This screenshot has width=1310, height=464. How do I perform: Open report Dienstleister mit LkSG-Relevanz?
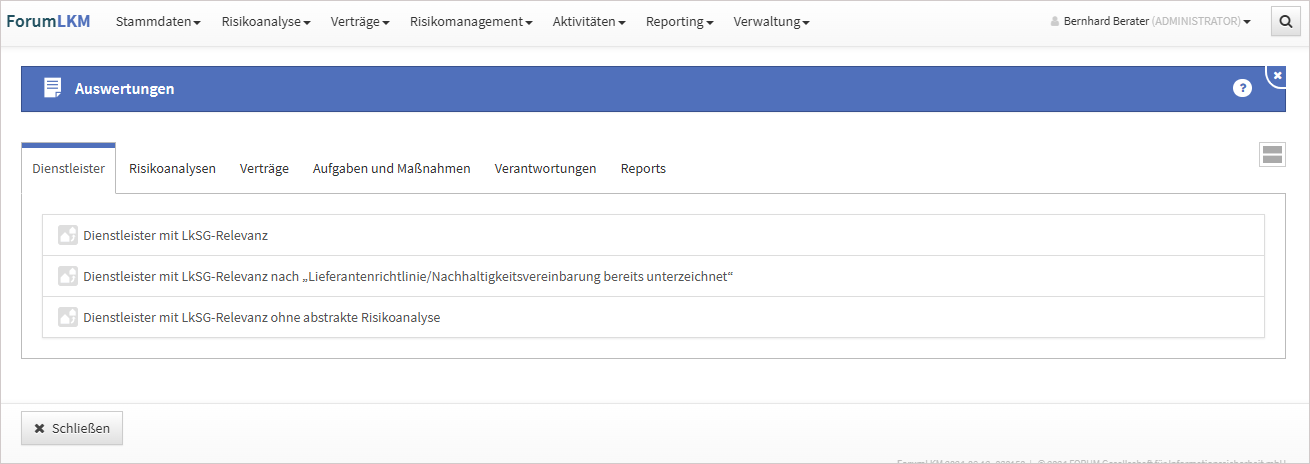click(653, 236)
